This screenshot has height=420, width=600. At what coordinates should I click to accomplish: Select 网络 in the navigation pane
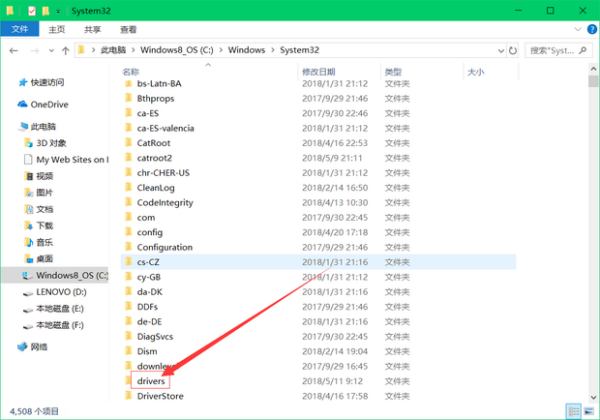38,346
